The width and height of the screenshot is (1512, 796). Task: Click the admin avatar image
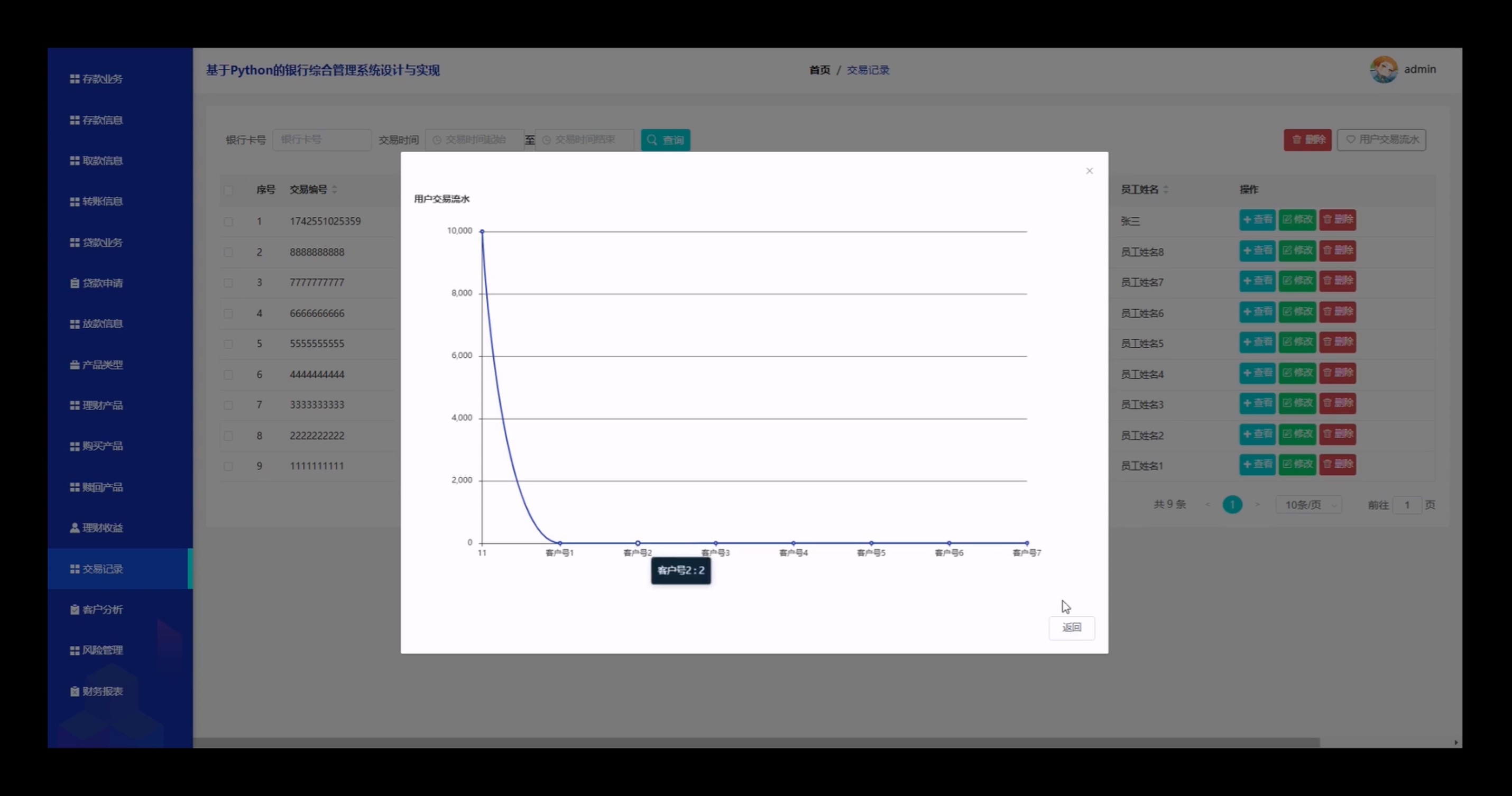[1384, 70]
